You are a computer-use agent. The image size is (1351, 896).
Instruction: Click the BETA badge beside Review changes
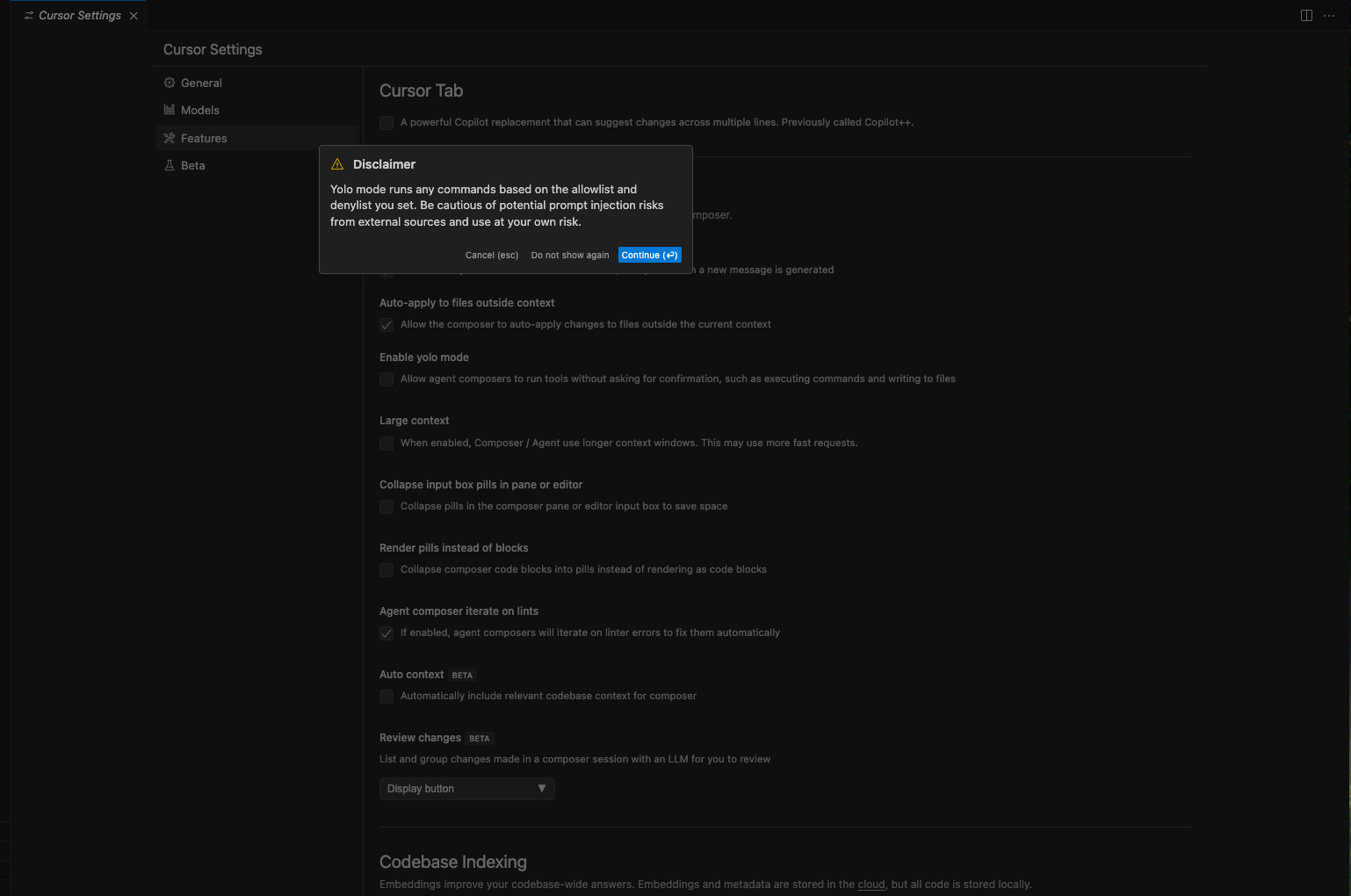tap(480, 739)
